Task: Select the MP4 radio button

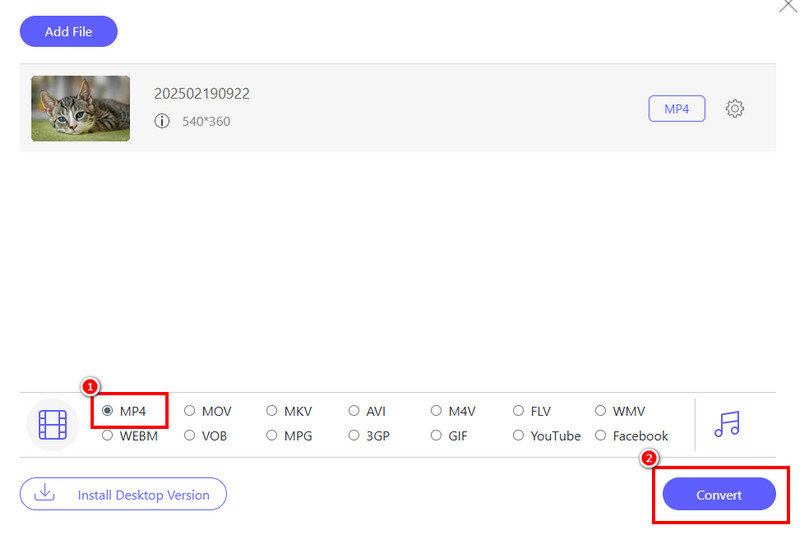Action: pos(108,411)
